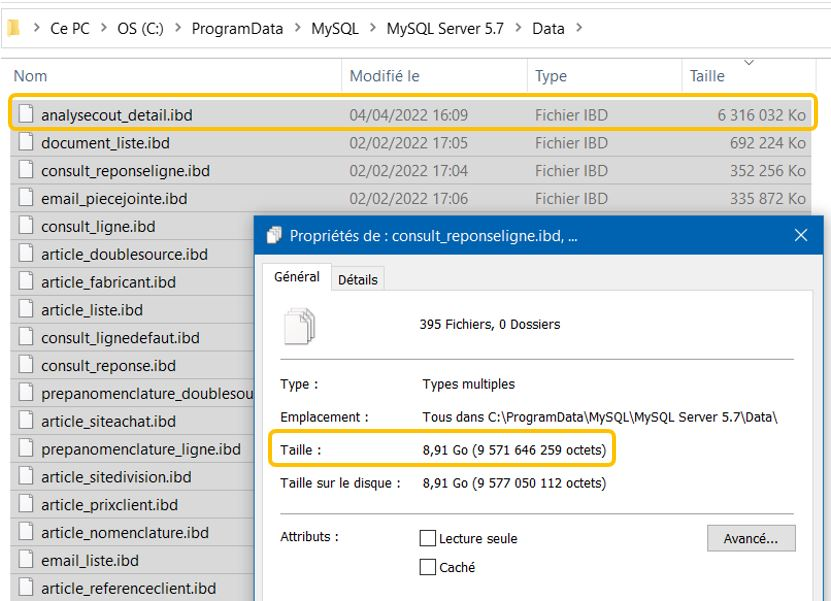Click the article_fabricant.ibd file icon

tap(27, 283)
